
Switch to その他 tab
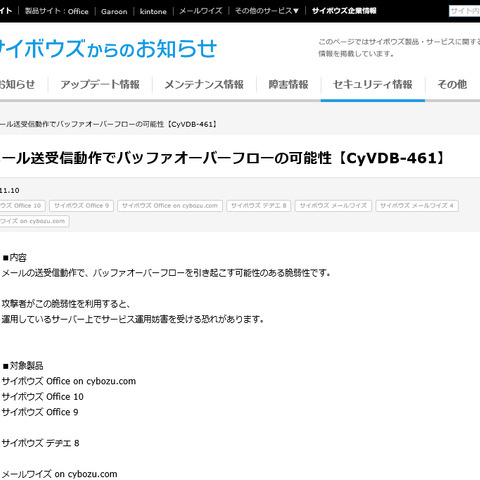click(452, 84)
